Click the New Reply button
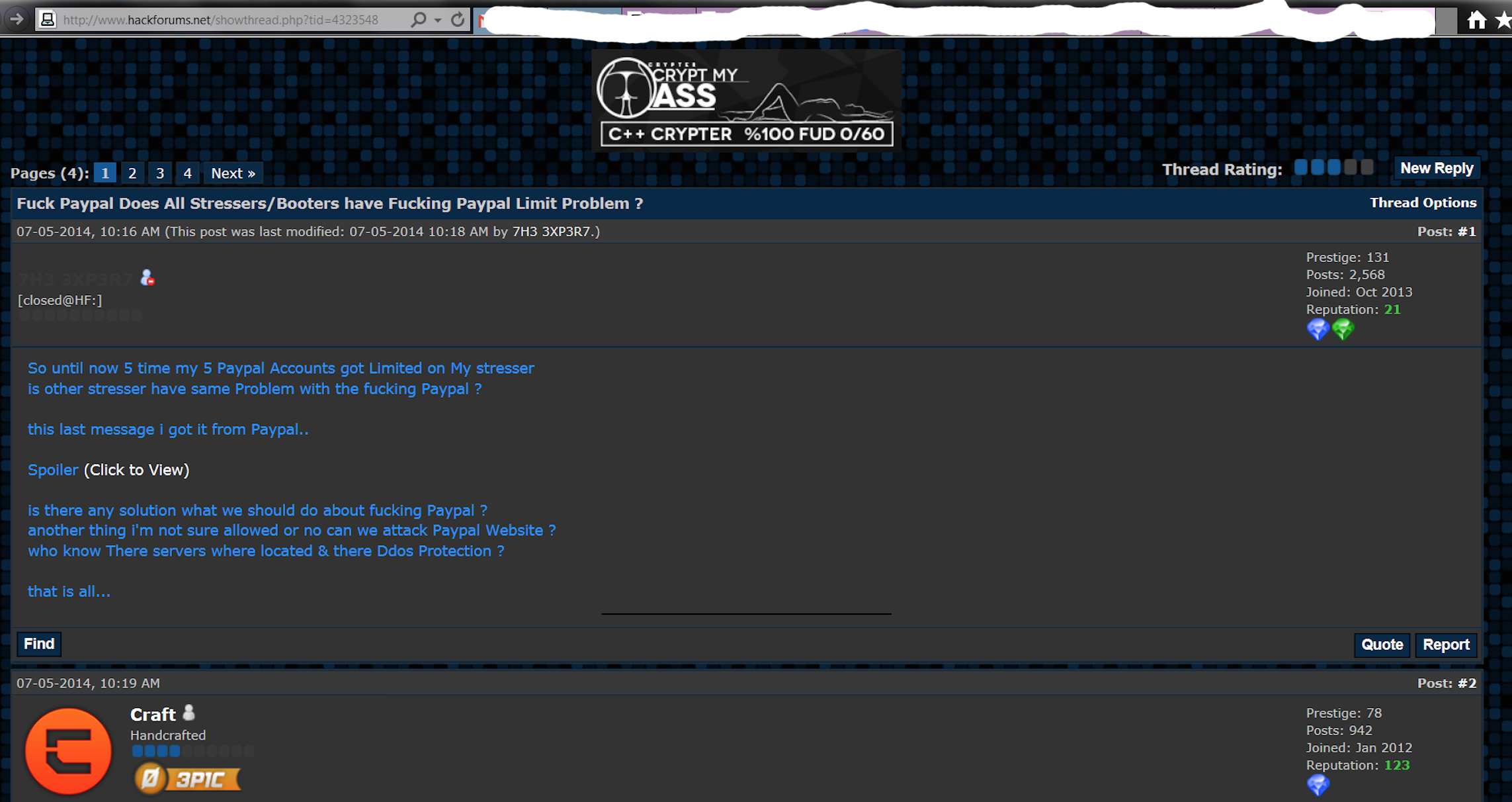Viewport: 1512px width, 802px height. pos(1435,168)
